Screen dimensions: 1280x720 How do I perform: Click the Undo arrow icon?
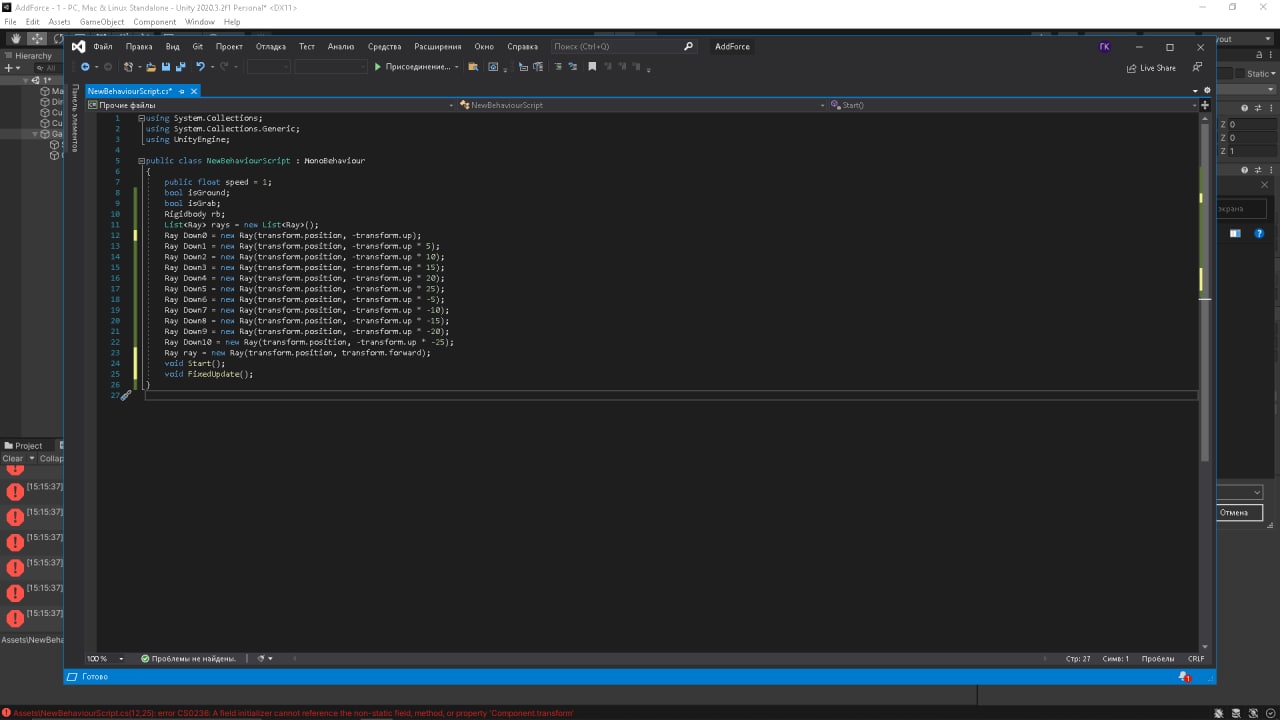pyautogui.click(x=200, y=67)
